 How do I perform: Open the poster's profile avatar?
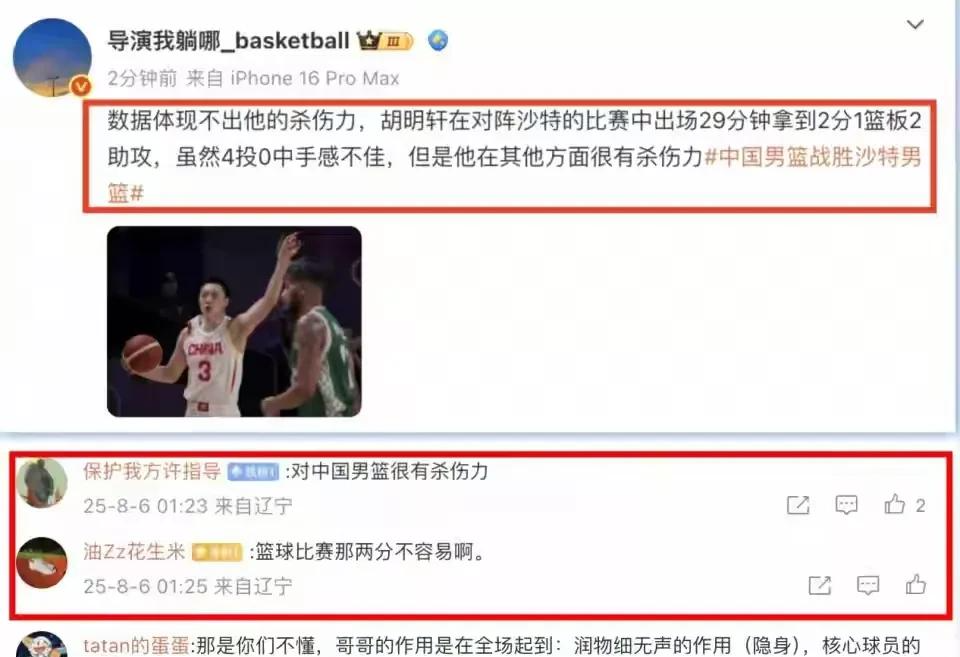[52, 58]
